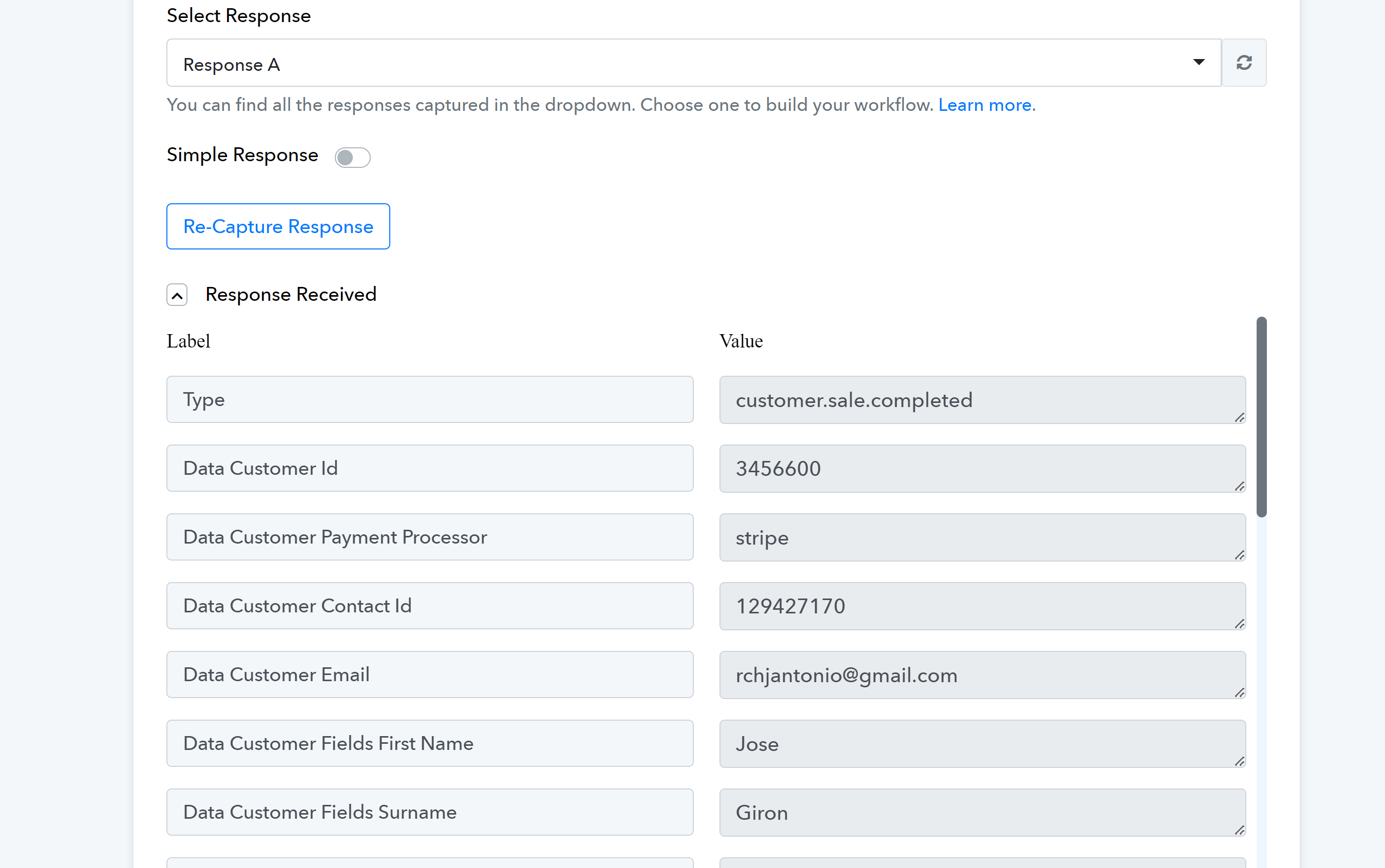The image size is (1385, 868).
Task: Toggle the Simple Response switch
Action: [352, 157]
